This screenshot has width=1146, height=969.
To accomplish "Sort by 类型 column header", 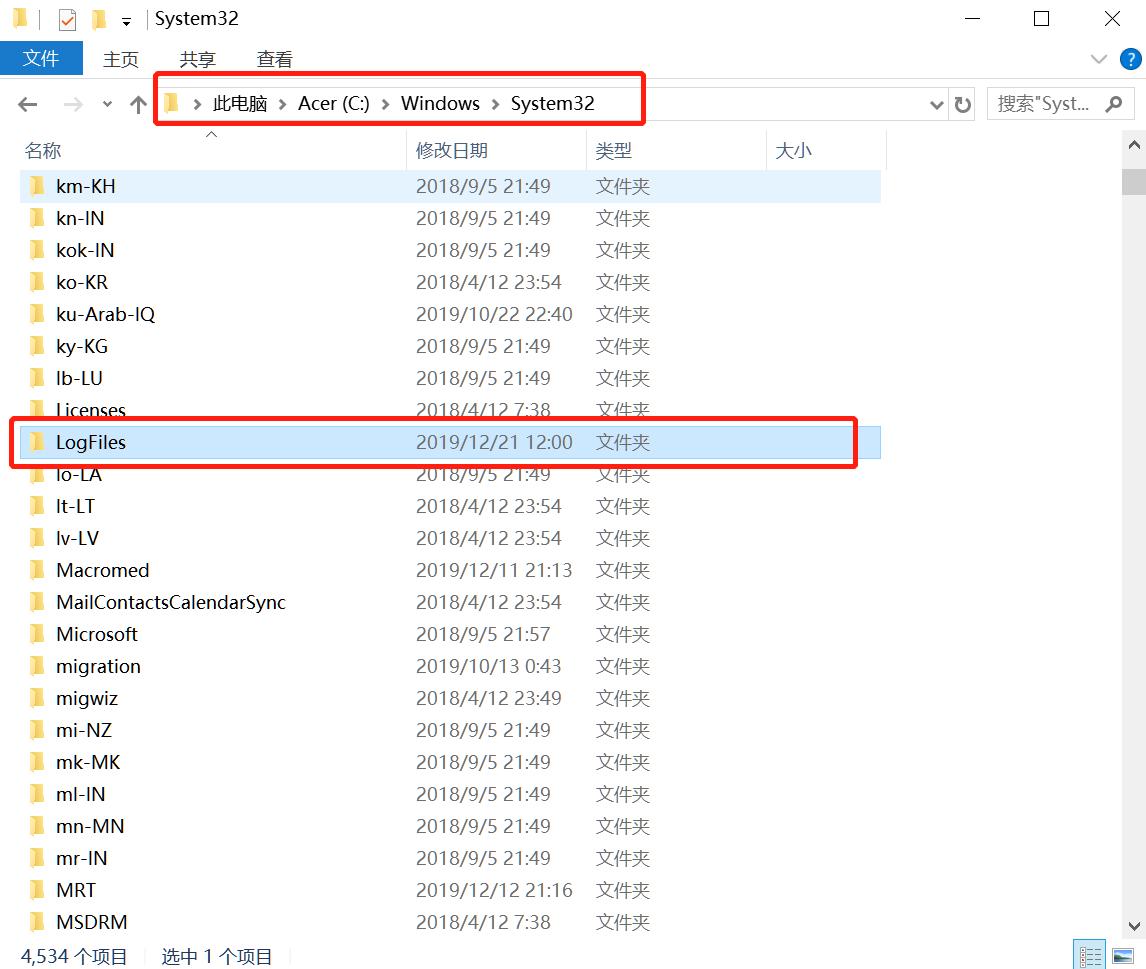I will (676, 151).
